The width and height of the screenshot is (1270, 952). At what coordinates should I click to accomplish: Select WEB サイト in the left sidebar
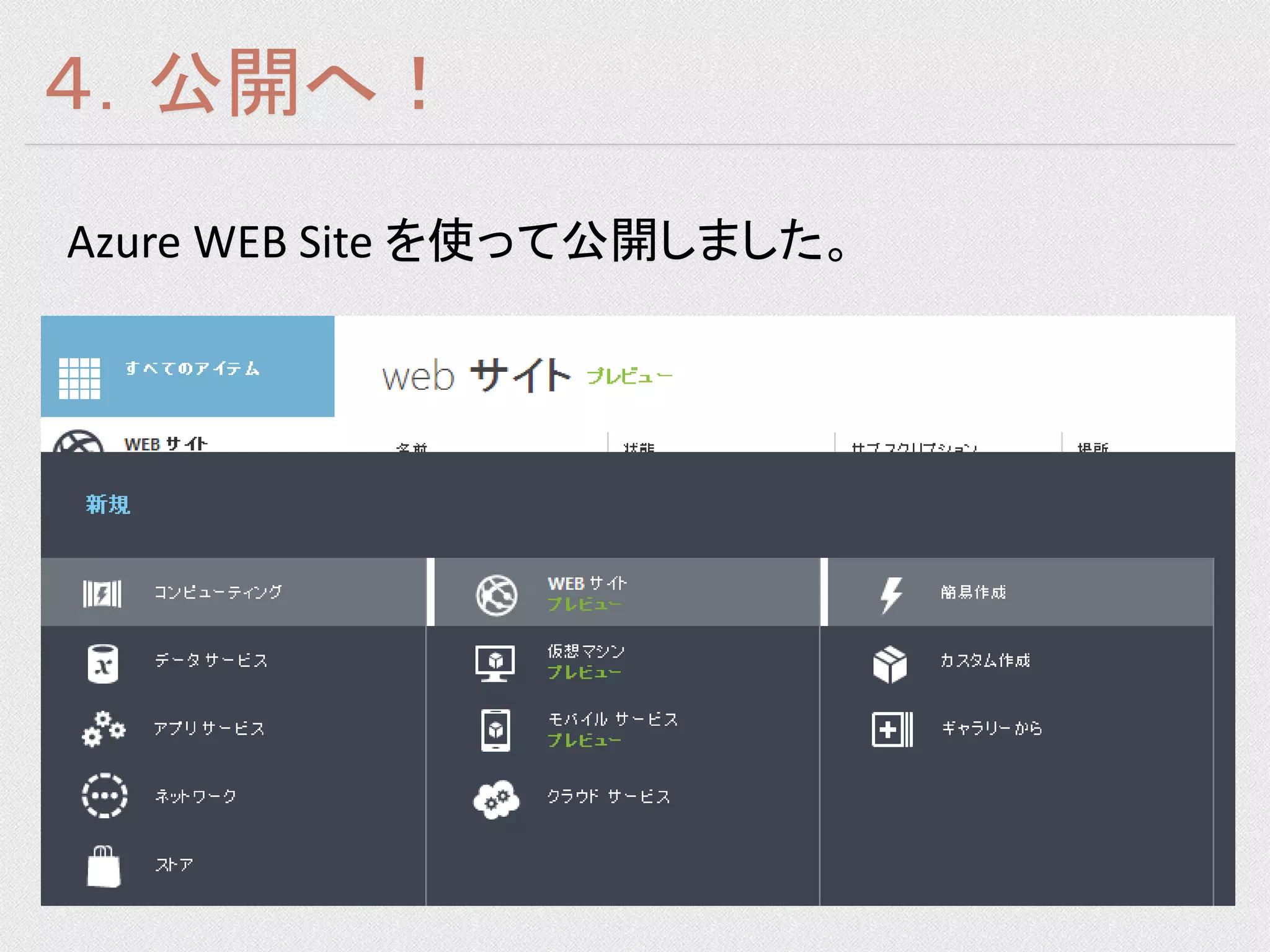pyautogui.click(x=166, y=444)
